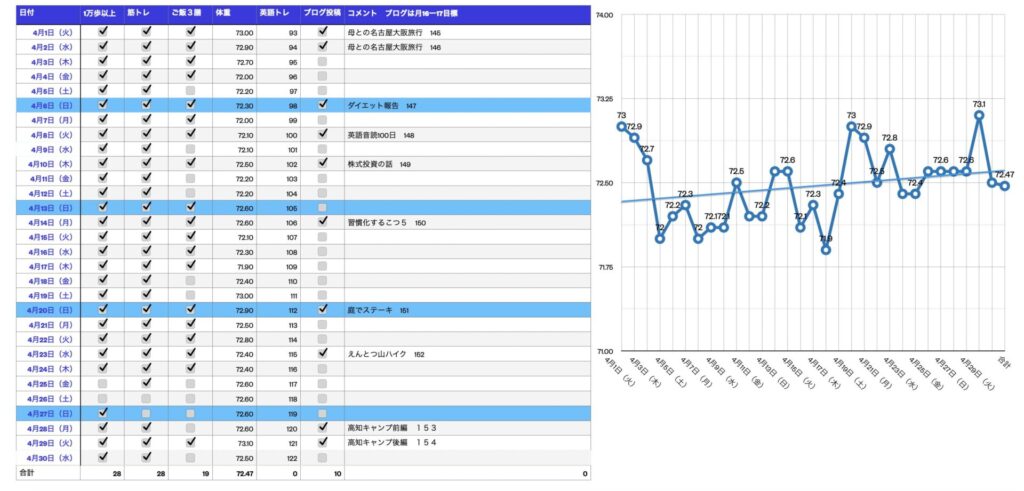The height and width of the screenshot is (491, 1024).
Task: Select comment cell ダイエット報告 147
Action: coord(468,105)
